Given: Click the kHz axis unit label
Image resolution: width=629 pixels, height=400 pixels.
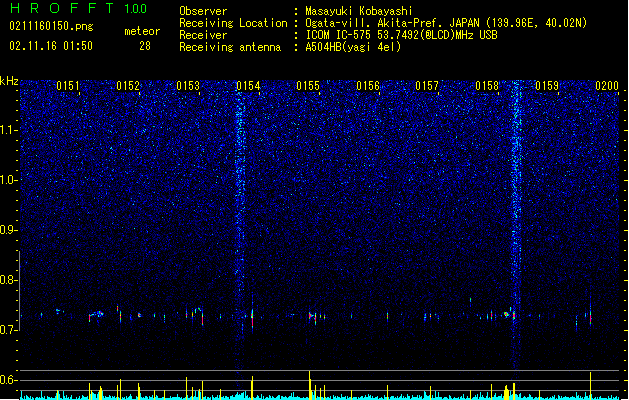Looking at the screenshot, I should click(9, 81).
